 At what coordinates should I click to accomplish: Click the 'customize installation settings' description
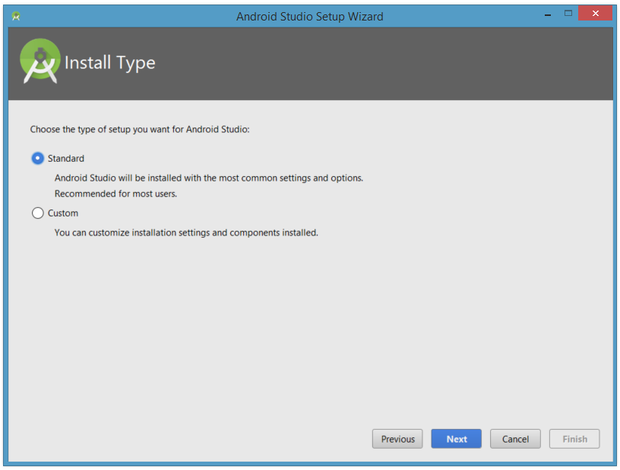click(x=185, y=233)
